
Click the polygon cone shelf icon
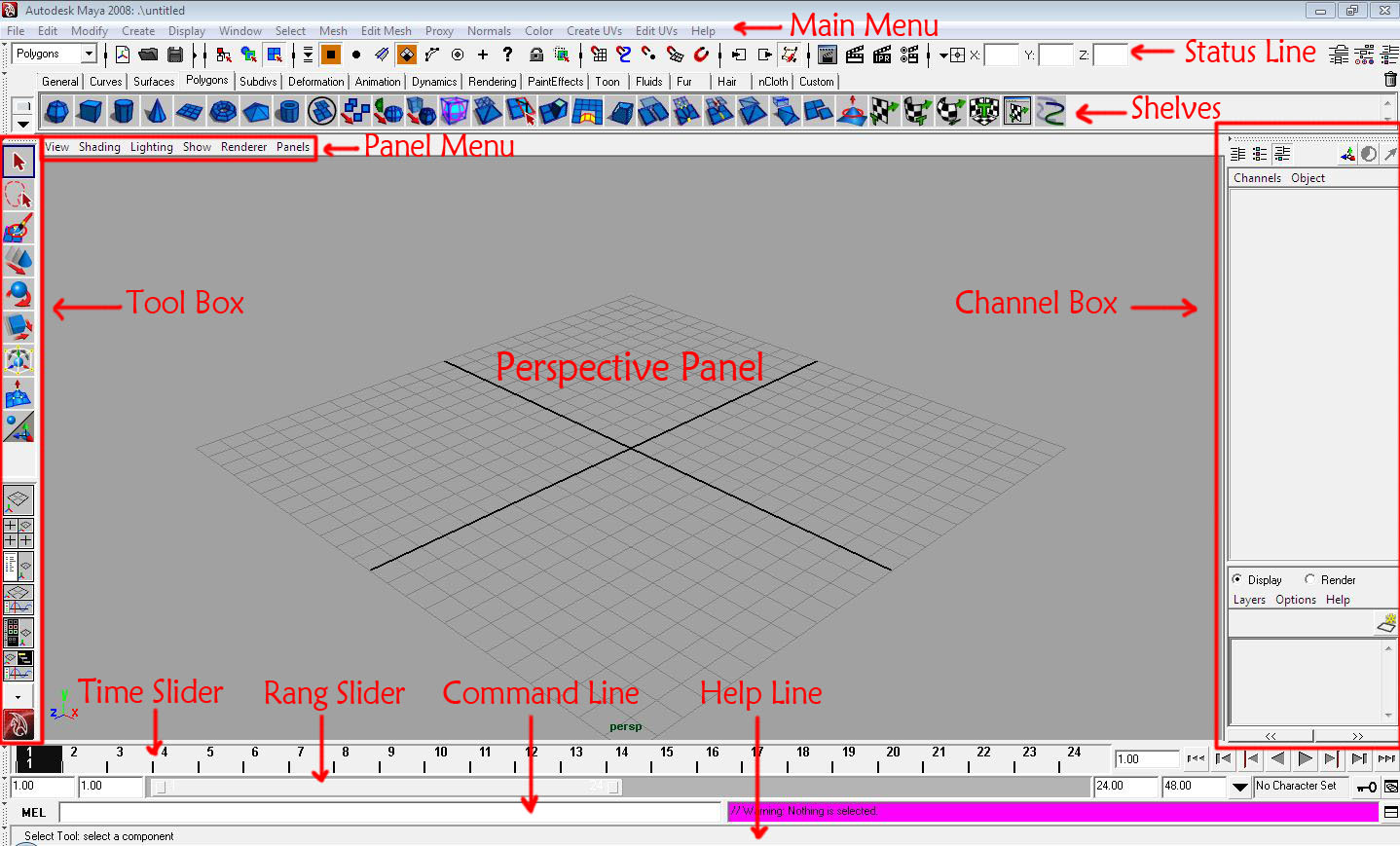tap(156, 112)
